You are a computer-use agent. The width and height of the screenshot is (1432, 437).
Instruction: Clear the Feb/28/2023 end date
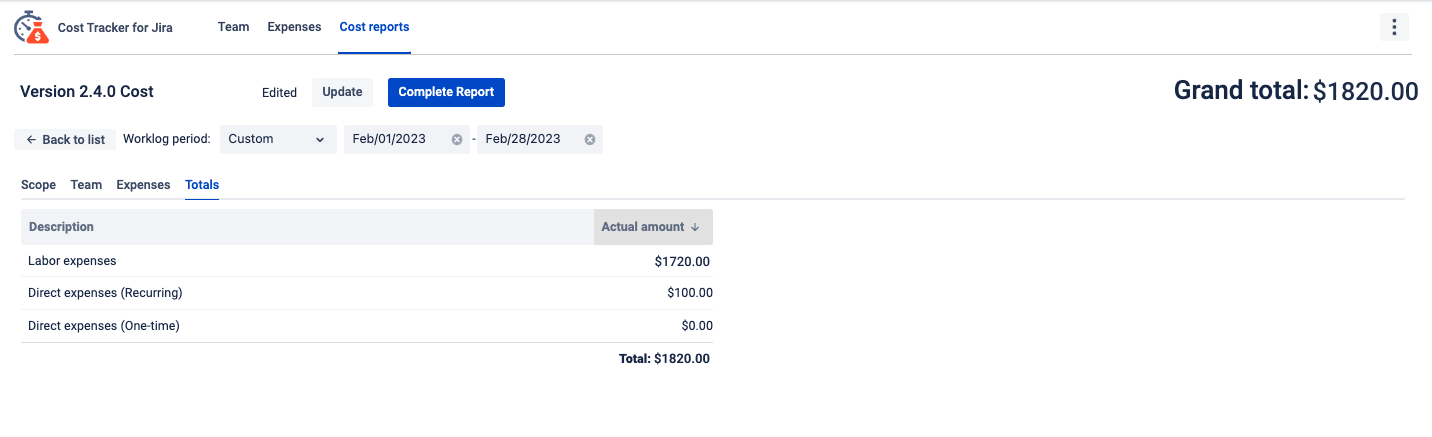pos(590,140)
